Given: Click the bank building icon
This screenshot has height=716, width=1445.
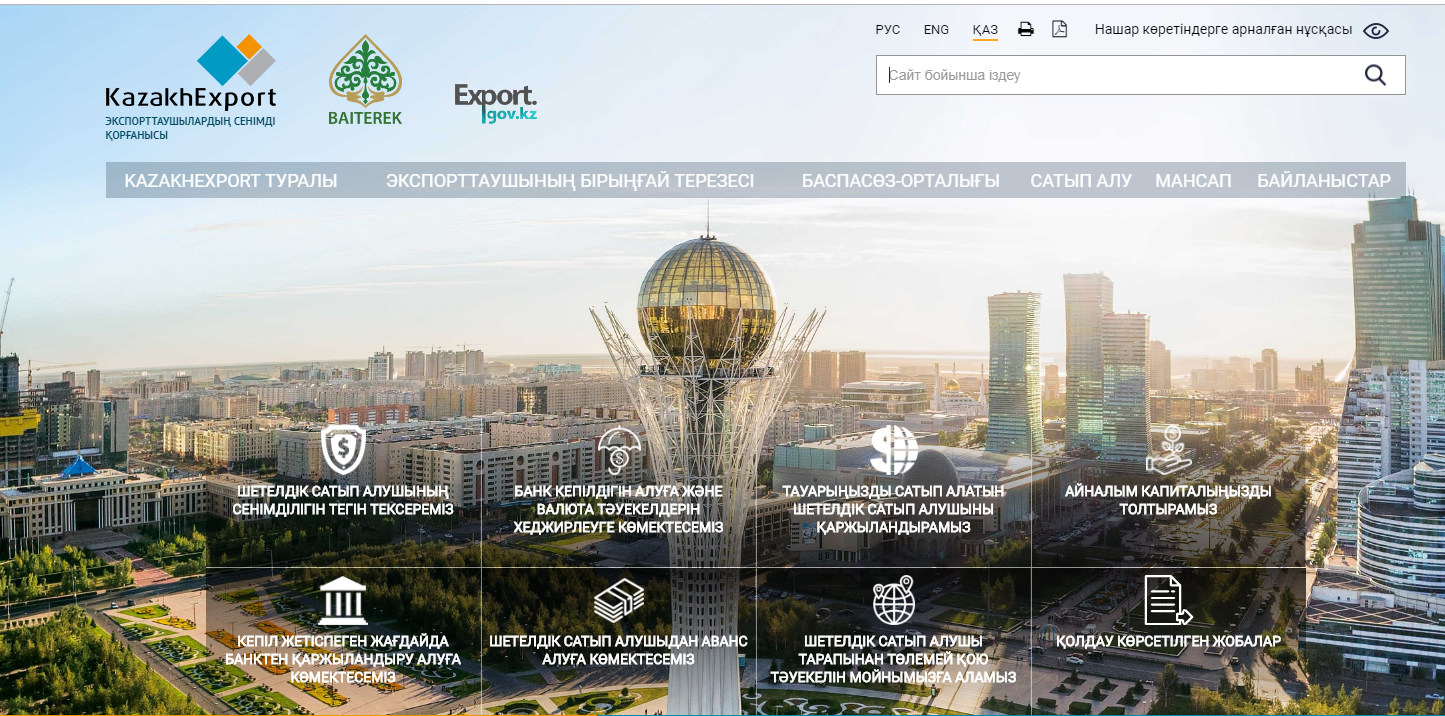Looking at the screenshot, I should 343,600.
